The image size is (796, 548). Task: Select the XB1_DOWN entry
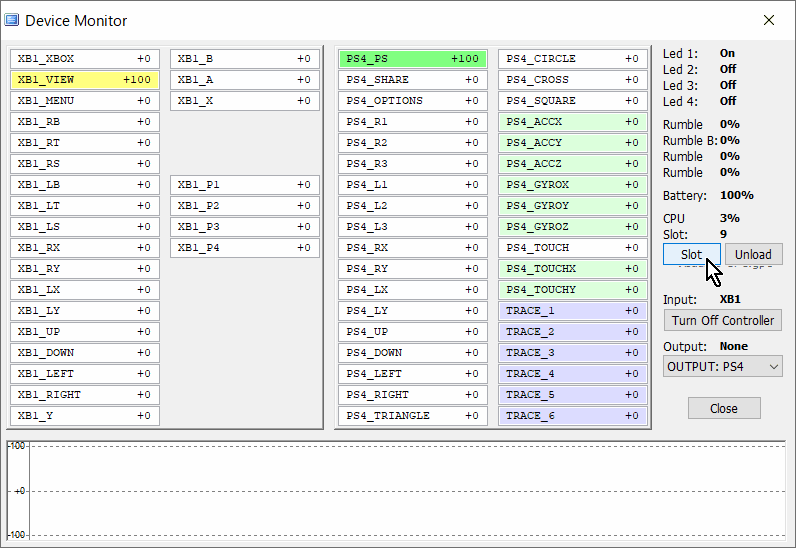click(85, 353)
